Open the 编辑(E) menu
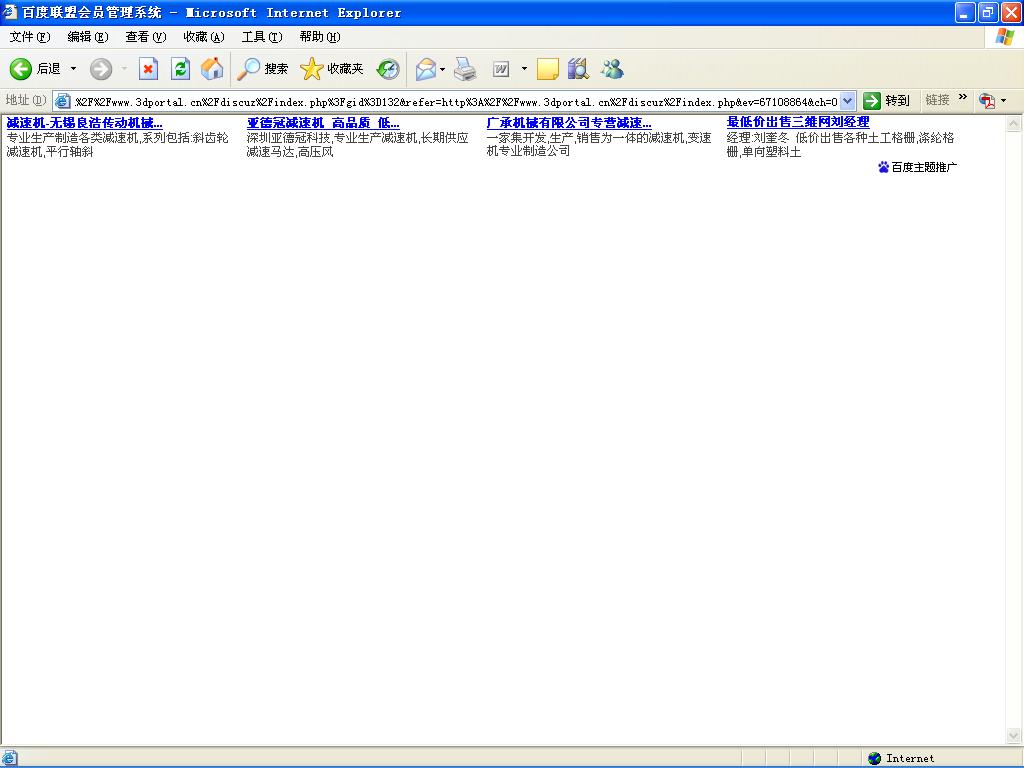Screen dimensions: 1024x768 [x=88, y=37]
